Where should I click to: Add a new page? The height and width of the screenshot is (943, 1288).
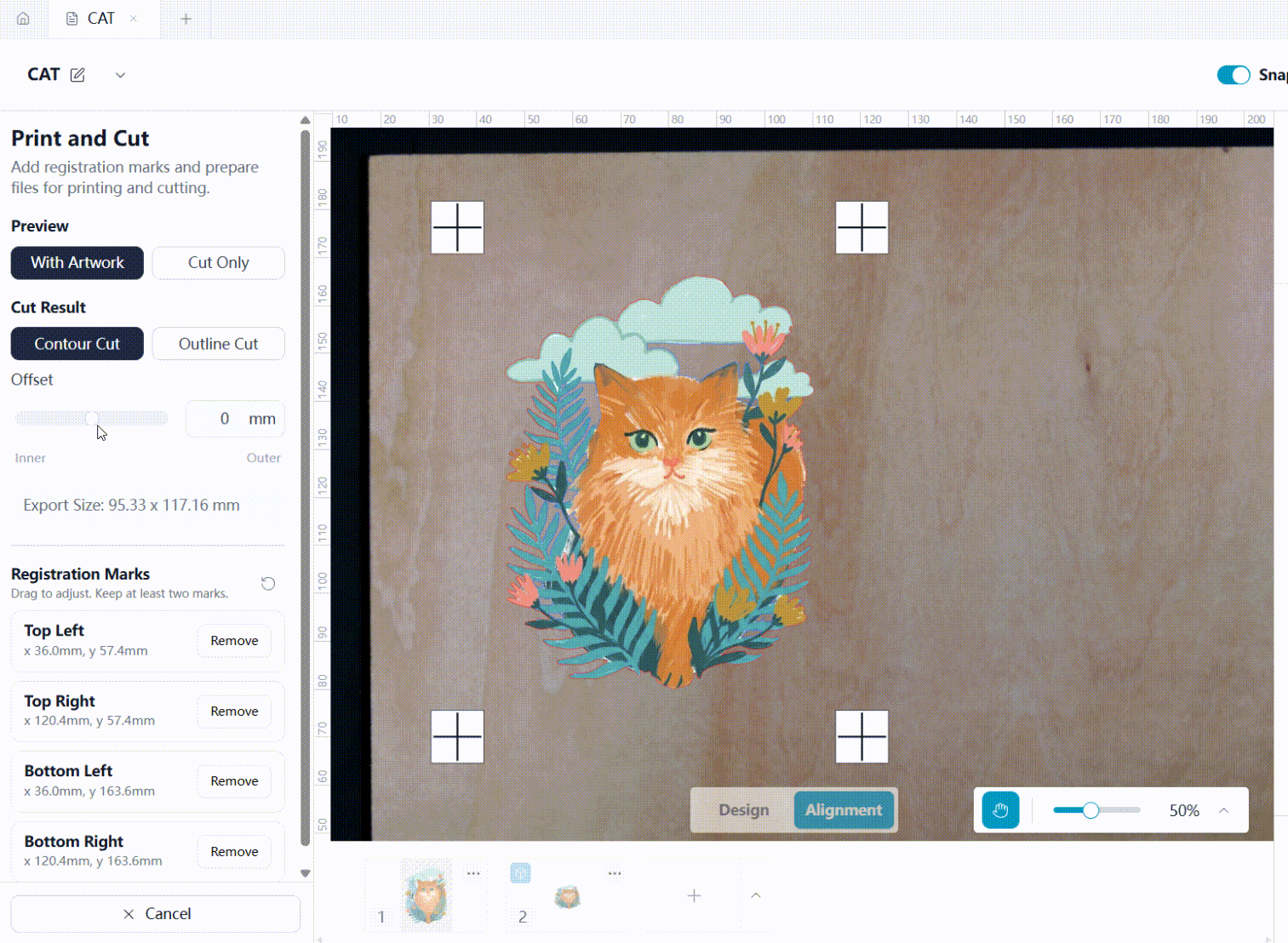point(695,895)
